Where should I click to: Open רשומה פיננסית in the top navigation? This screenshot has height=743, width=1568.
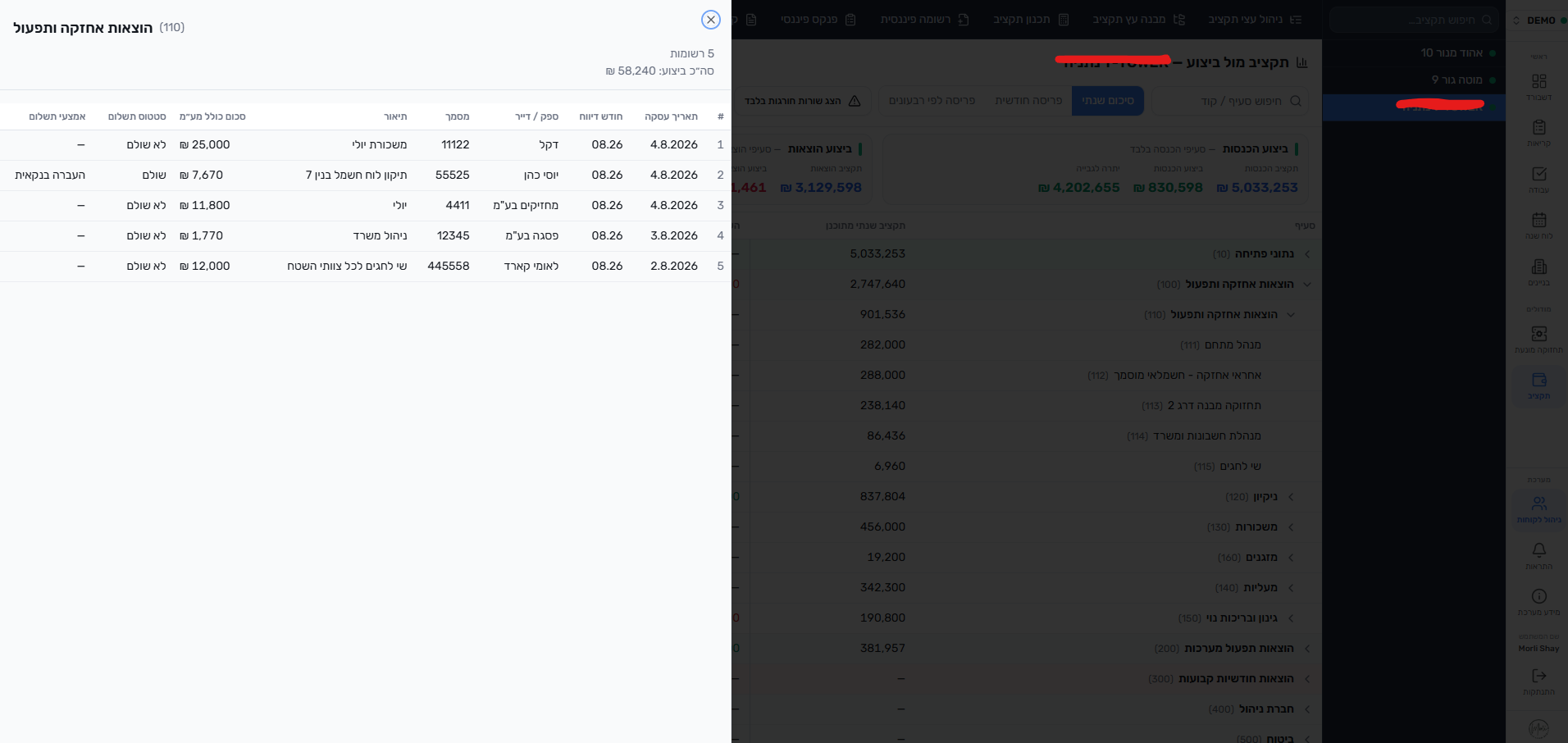(924, 20)
